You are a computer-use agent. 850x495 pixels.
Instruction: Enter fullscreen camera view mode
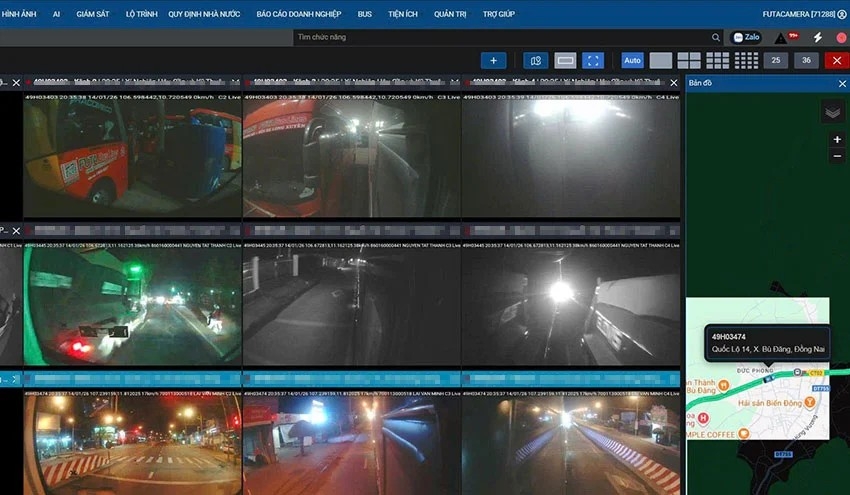593,60
